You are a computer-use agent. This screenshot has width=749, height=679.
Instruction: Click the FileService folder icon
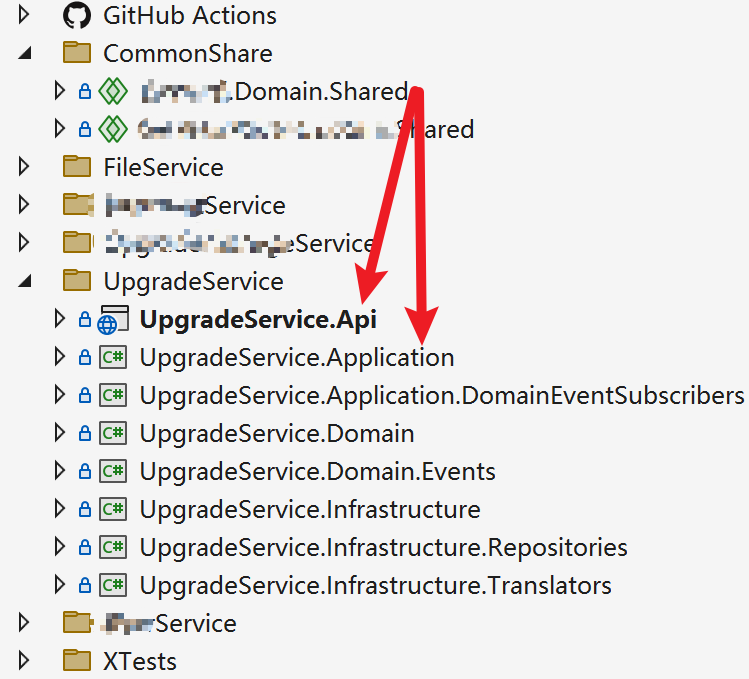[x=76, y=167]
